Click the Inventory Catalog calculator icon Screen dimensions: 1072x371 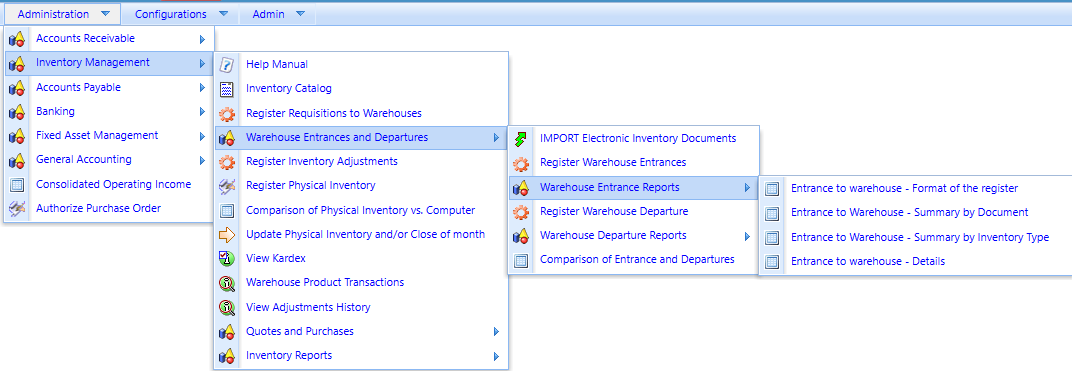tap(227, 89)
